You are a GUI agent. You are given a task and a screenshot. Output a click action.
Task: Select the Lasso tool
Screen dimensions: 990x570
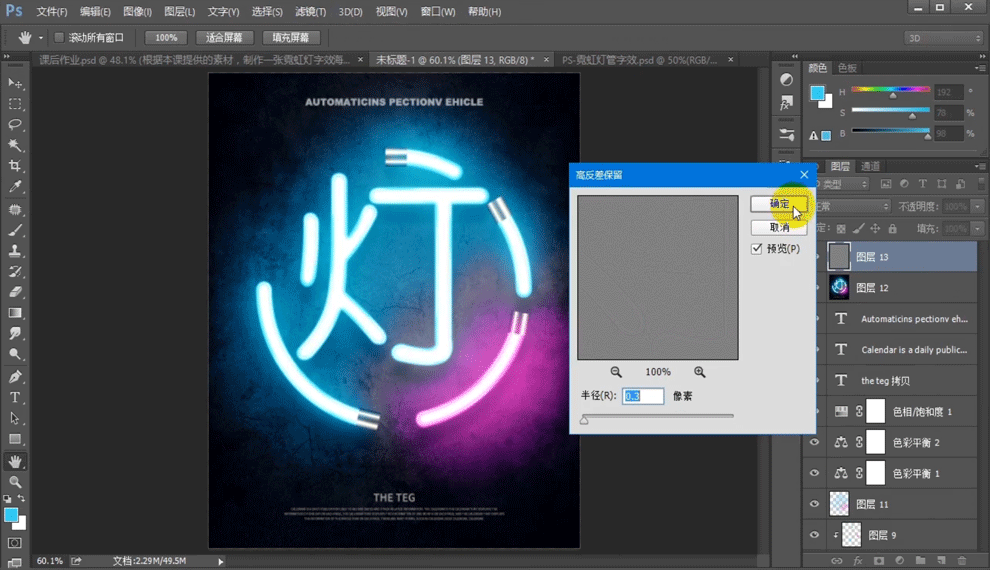pos(15,125)
